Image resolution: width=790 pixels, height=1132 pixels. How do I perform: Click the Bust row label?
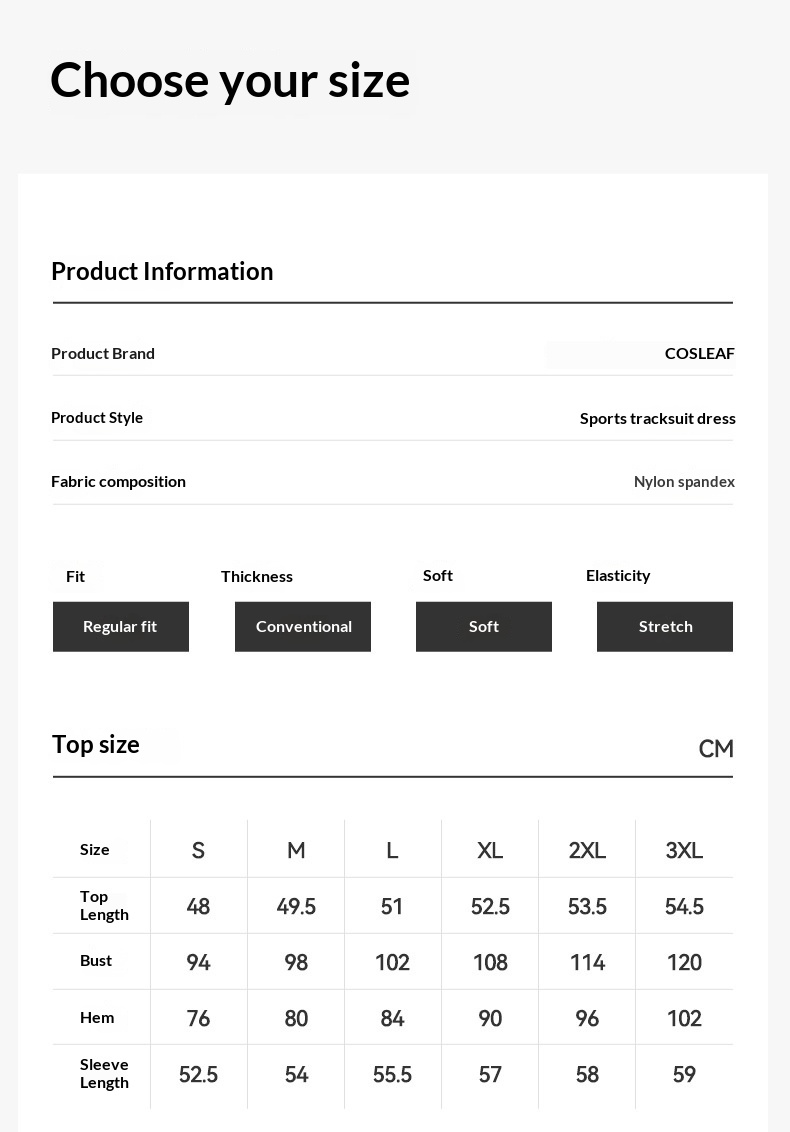tap(96, 961)
